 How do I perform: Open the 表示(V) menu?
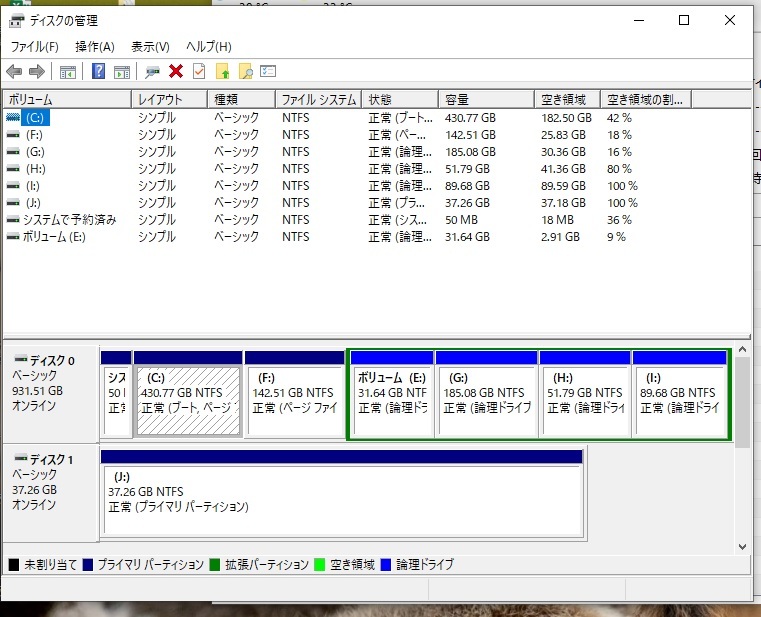point(150,47)
